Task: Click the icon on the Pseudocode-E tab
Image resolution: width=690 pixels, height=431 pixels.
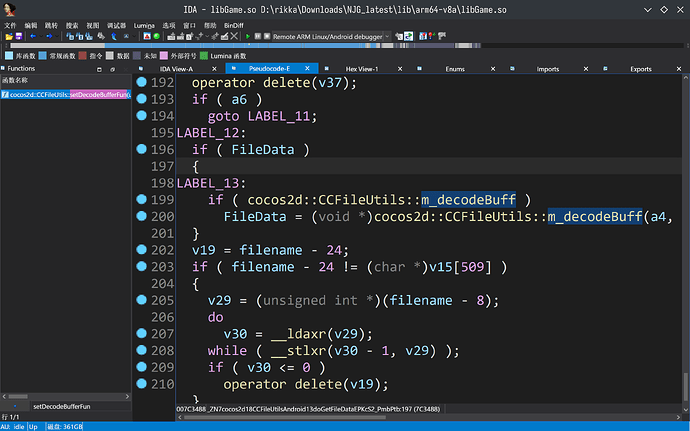Action: pos(234,68)
